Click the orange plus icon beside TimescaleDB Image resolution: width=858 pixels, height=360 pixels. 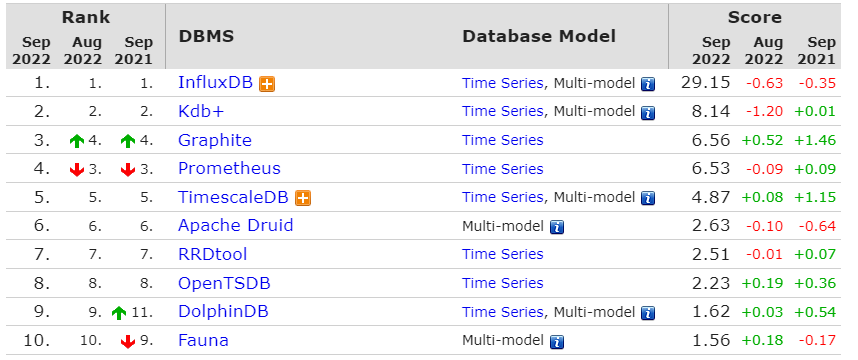point(303,198)
